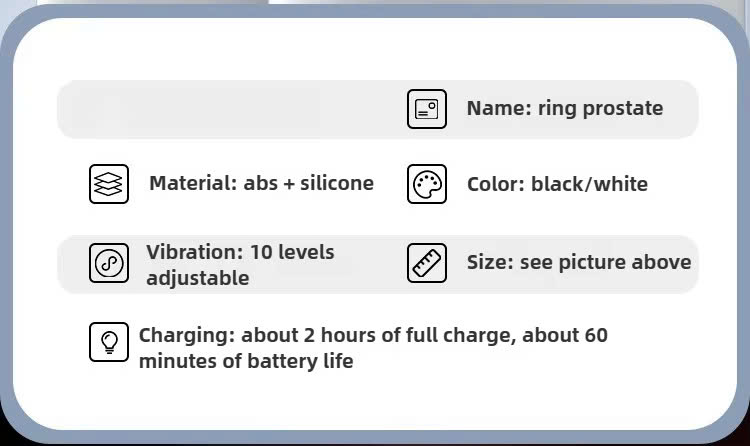This screenshot has width=750, height=446.
Task: Click 'Size: see picture above' text
Action: pyautogui.click(x=578, y=263)
